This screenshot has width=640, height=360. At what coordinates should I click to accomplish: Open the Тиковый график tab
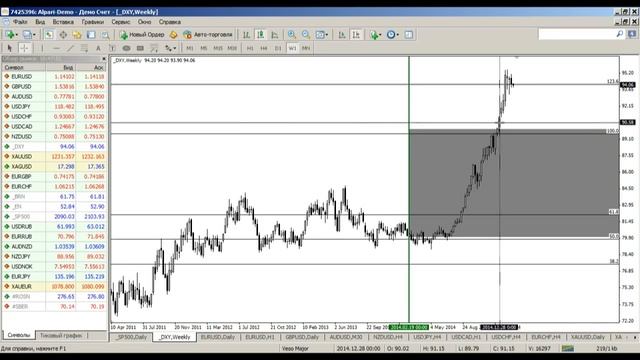point(61,336)
